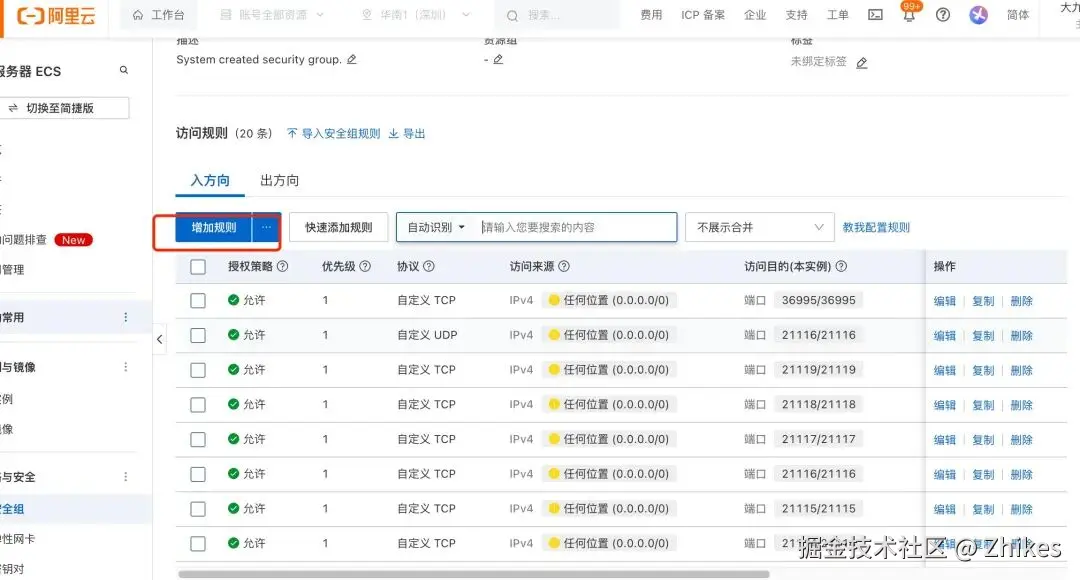1080x580 pixels.
Task: Check the UDP rule for port 21116/21116
Action: click(198, 335)
